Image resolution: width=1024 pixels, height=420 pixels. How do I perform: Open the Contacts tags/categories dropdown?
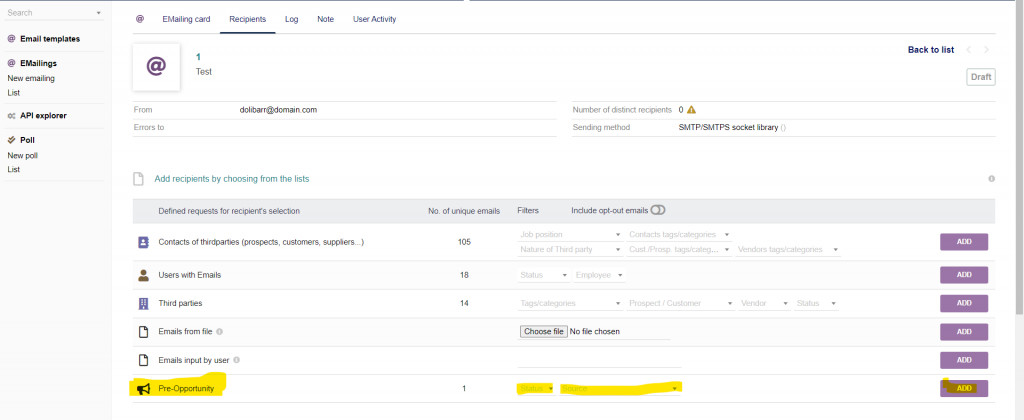(679, 234)
